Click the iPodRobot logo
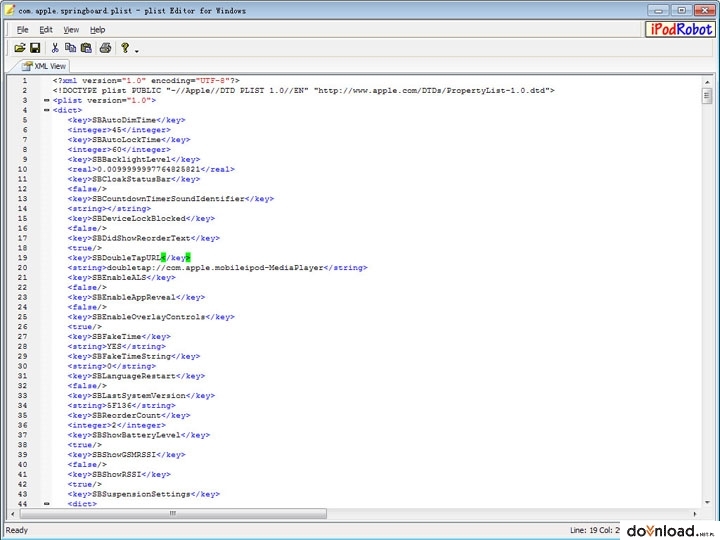The height and width of the screenshot is (540, 720). (x=681, y=29)
